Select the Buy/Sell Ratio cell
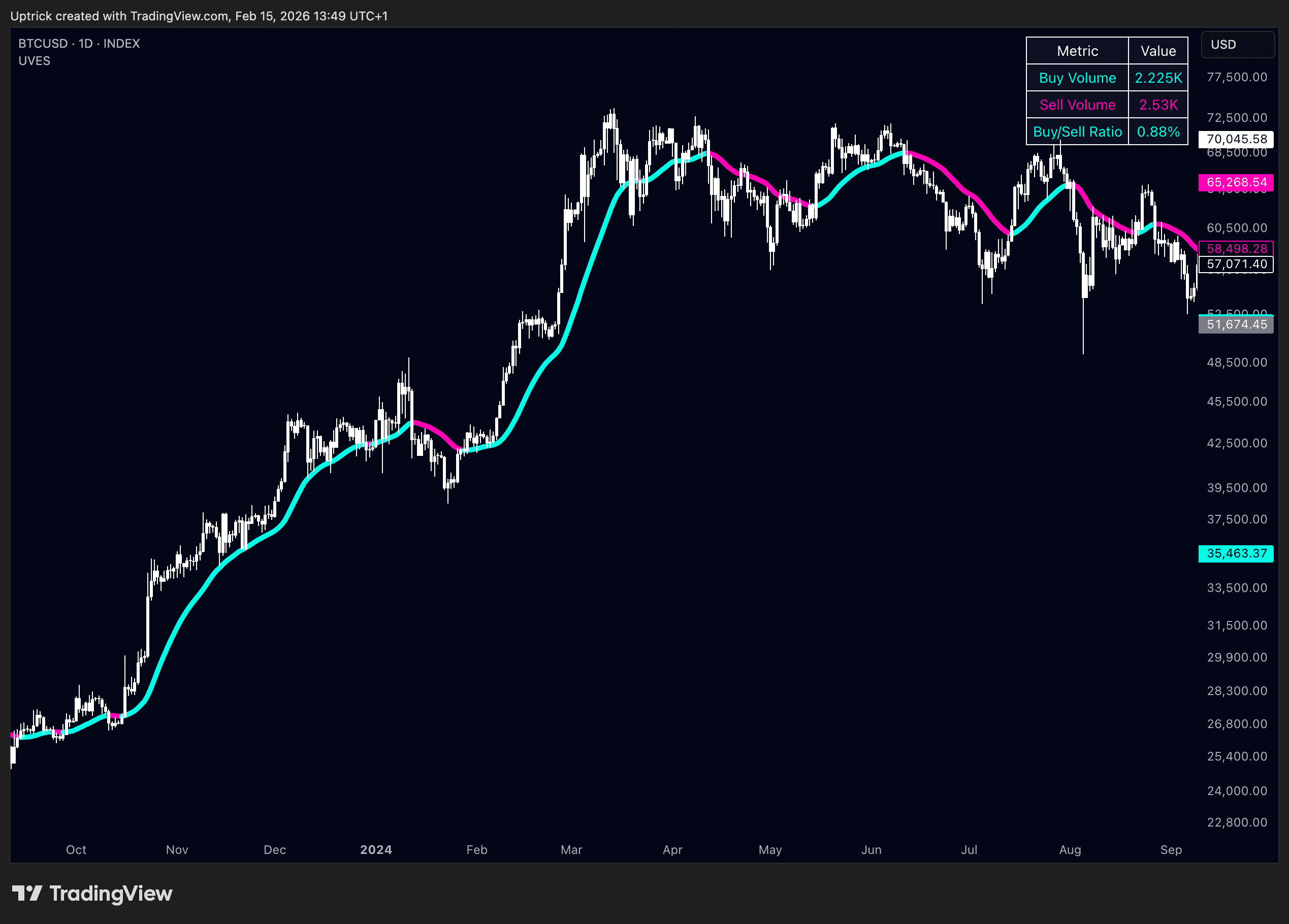 click(x=1077, y=132)
